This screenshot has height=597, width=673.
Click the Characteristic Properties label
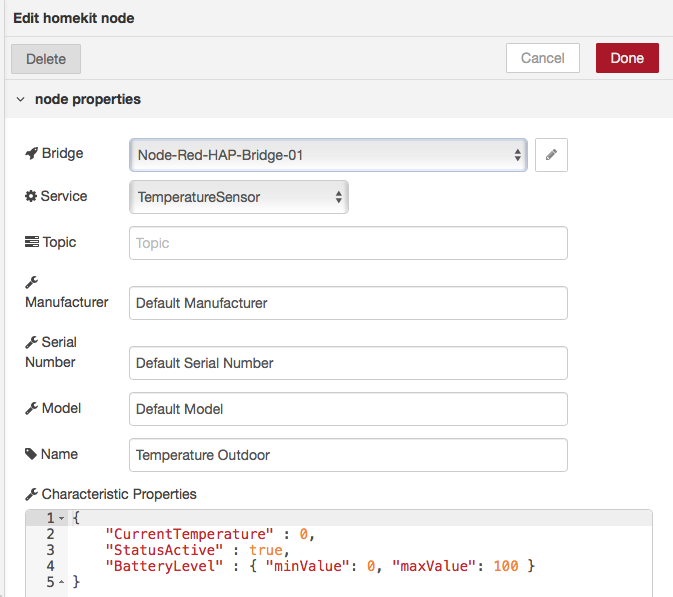(119, 494)
